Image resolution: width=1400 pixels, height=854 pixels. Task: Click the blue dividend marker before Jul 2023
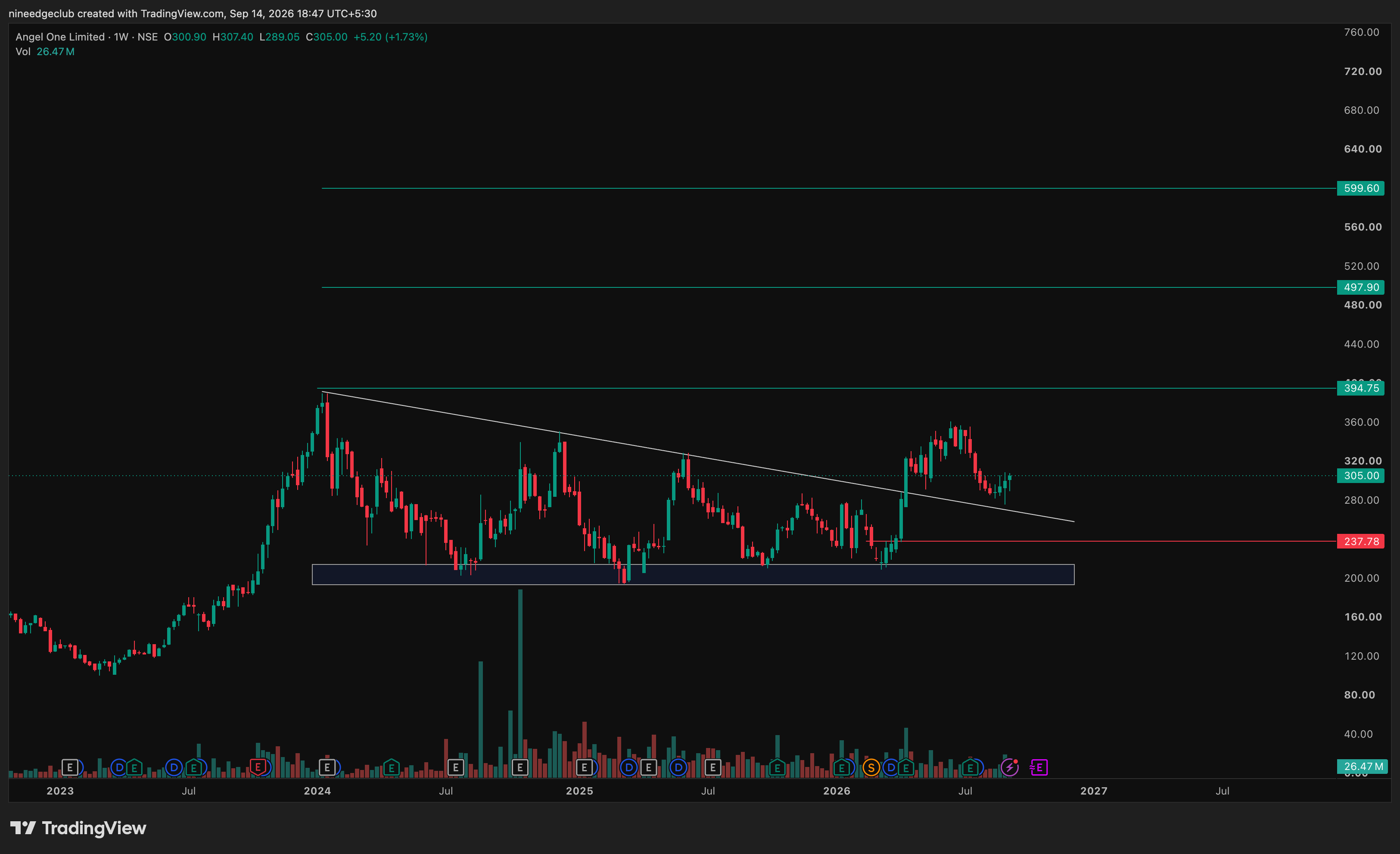pyautogui.click(x=174, y=768)
